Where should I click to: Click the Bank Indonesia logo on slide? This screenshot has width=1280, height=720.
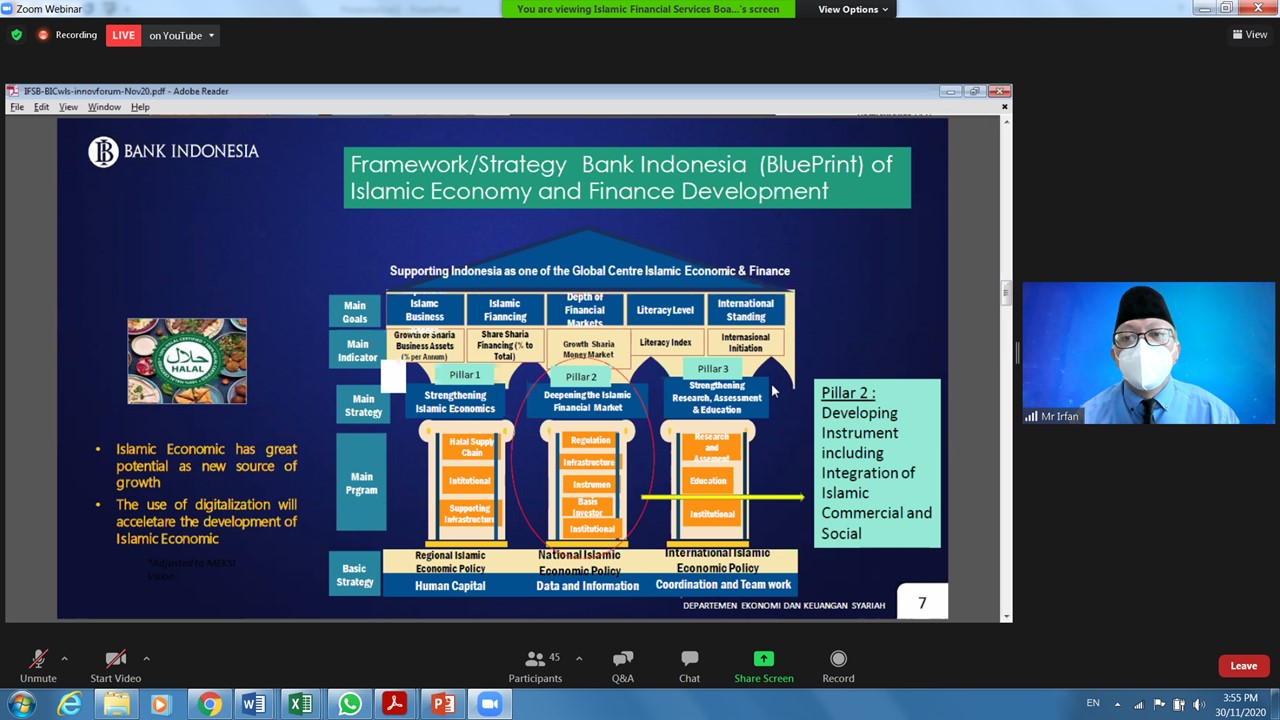click(173, 151)
